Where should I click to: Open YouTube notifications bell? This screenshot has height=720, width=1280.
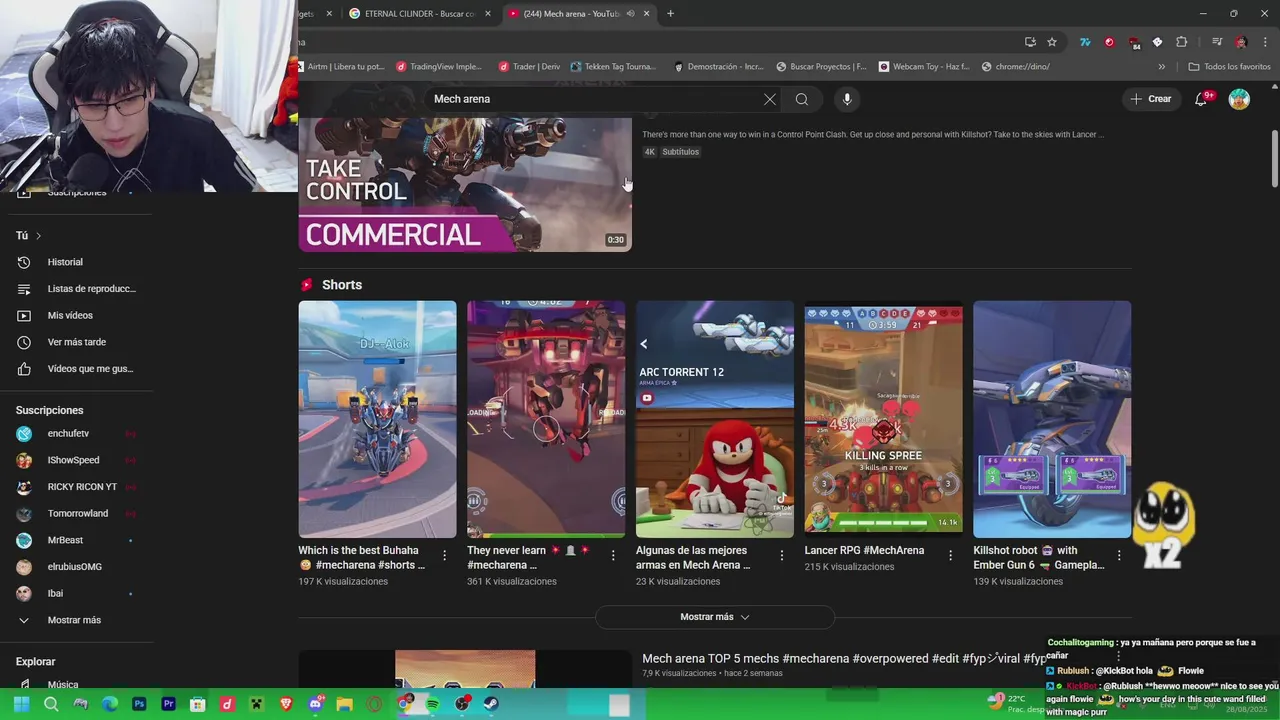(1202, 99)
